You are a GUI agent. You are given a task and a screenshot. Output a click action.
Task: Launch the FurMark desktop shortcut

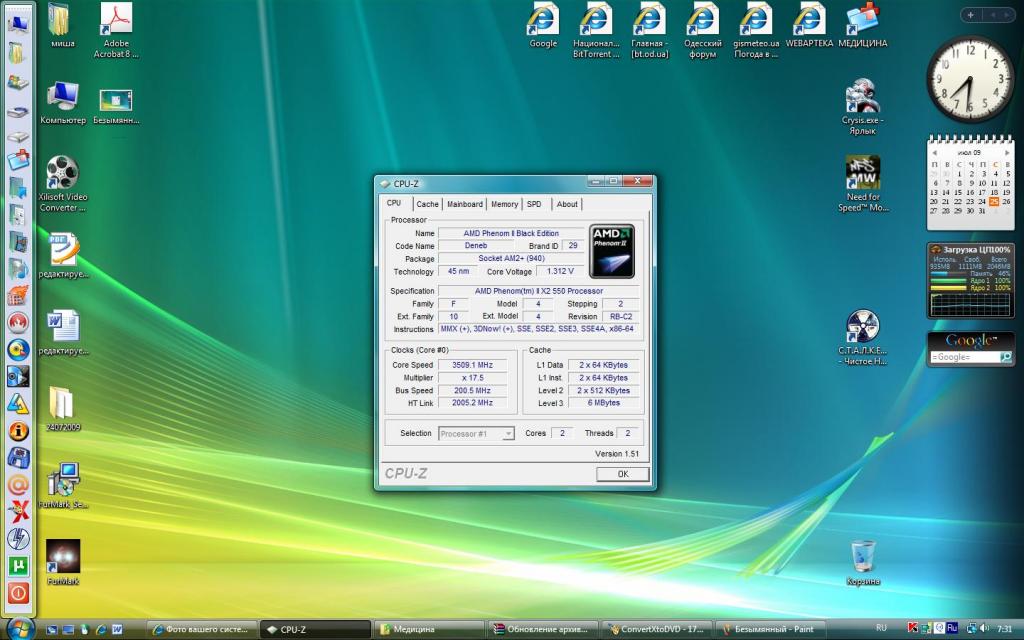(63, 562)
